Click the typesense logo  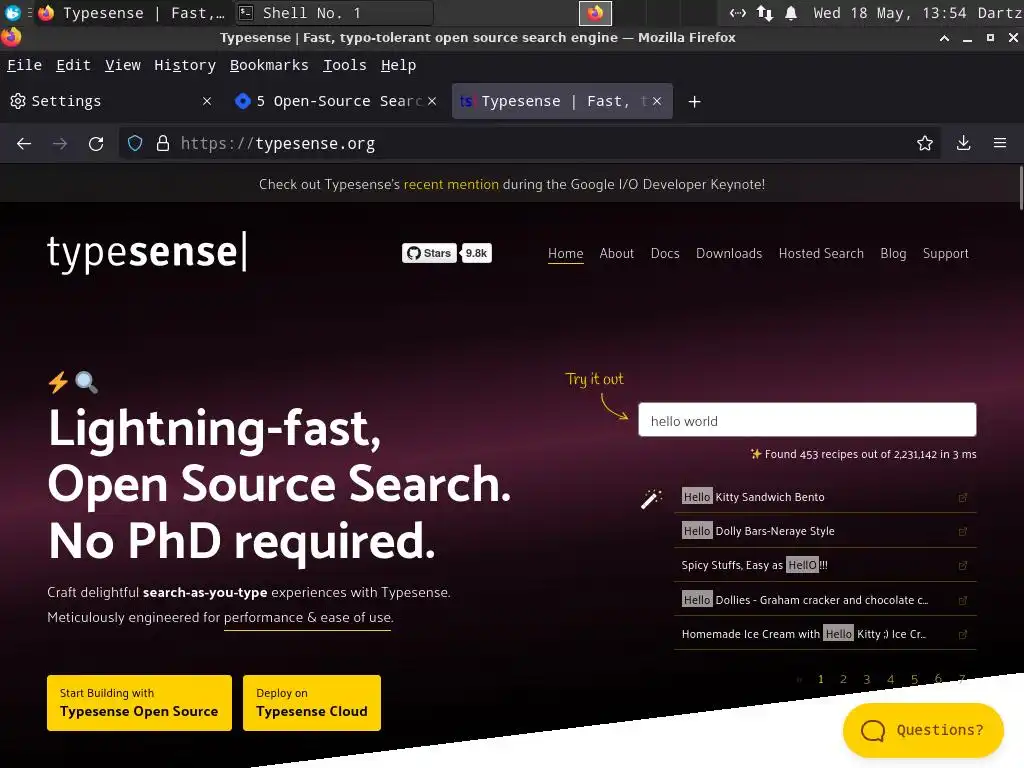147,252
